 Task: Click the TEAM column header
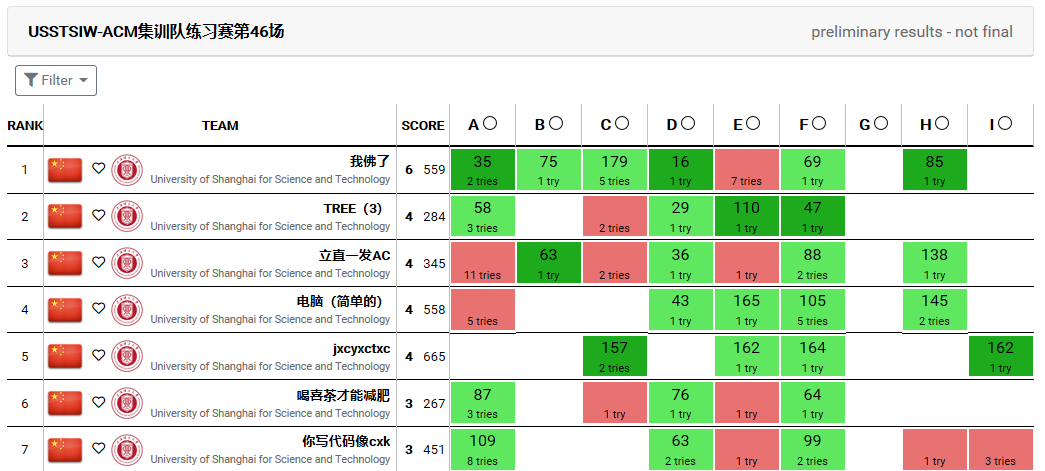click(x=220, y=126)
